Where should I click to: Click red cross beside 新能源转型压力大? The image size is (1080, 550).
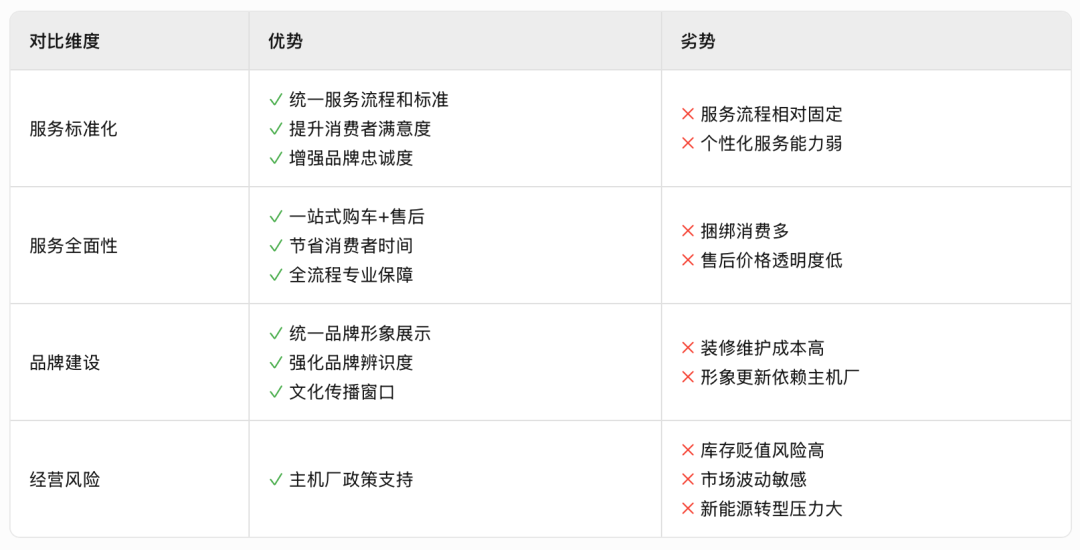point(687,509)
